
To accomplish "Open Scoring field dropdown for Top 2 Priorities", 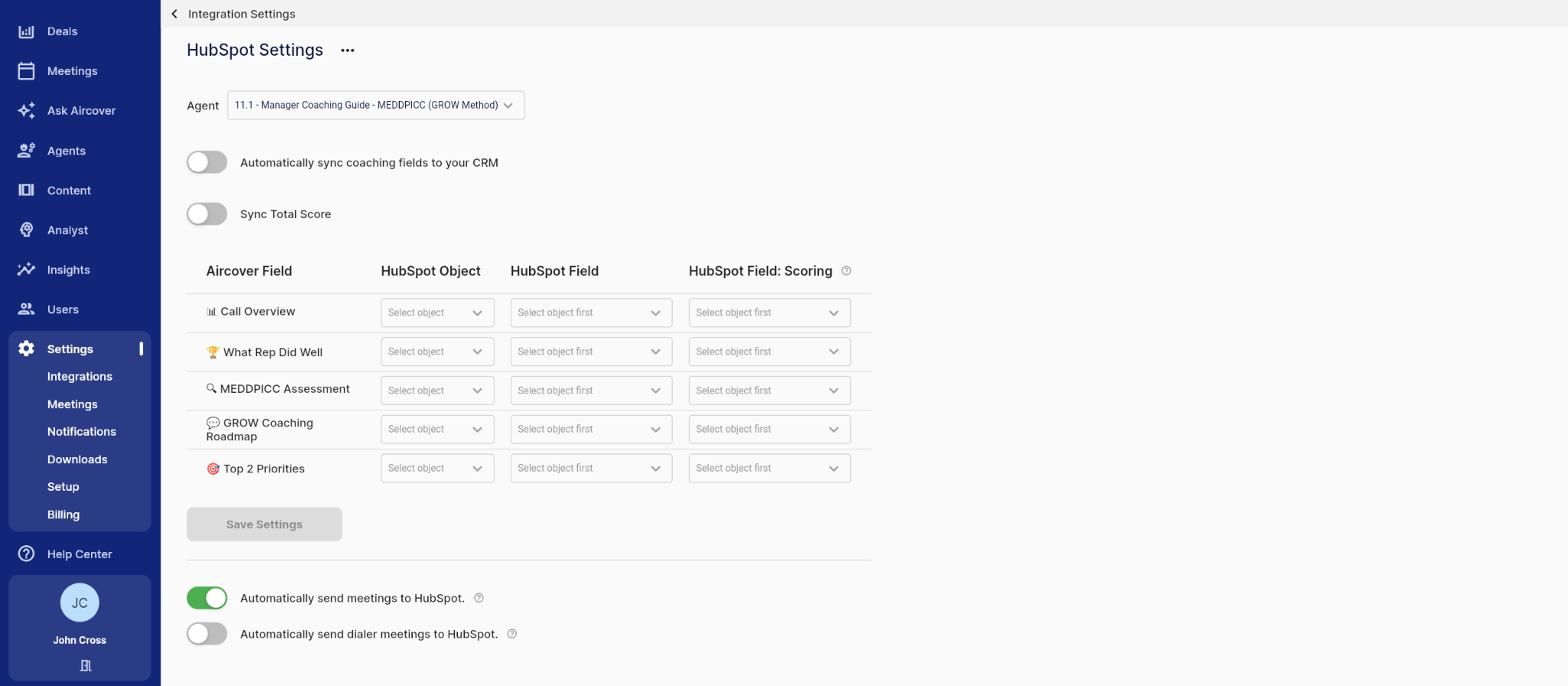I will (x=769, y=468).
